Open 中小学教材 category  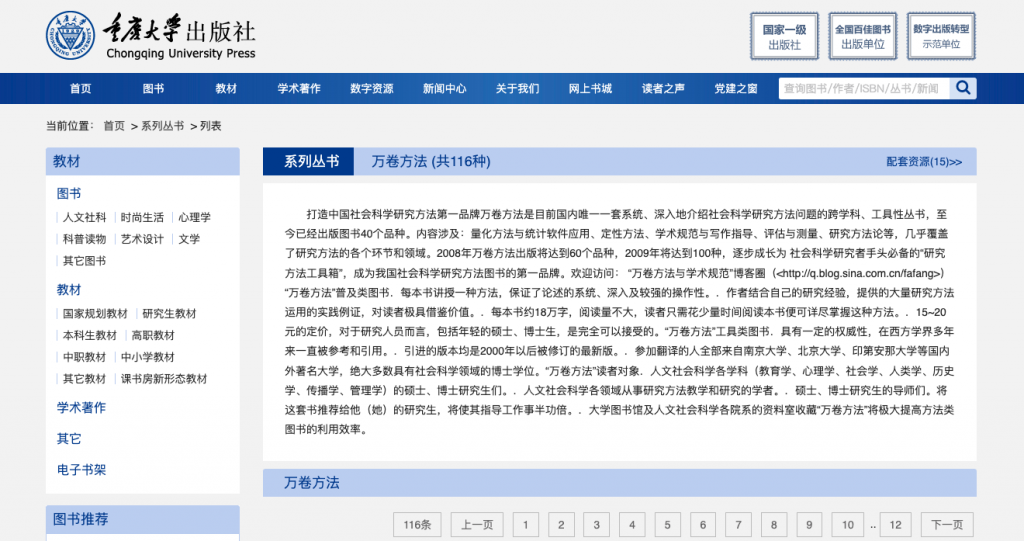click(148, 357)
